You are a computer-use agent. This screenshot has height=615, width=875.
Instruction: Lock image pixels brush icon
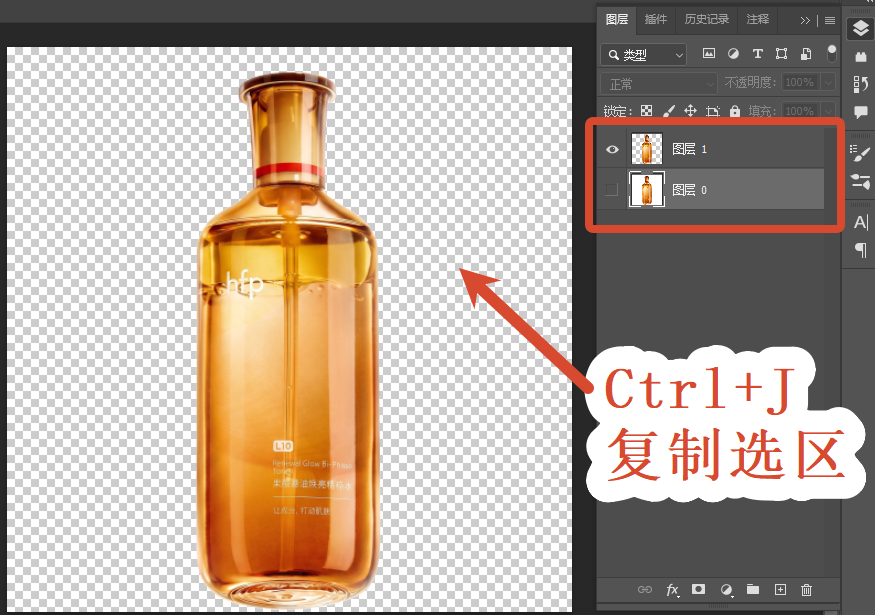click(669, 110)
